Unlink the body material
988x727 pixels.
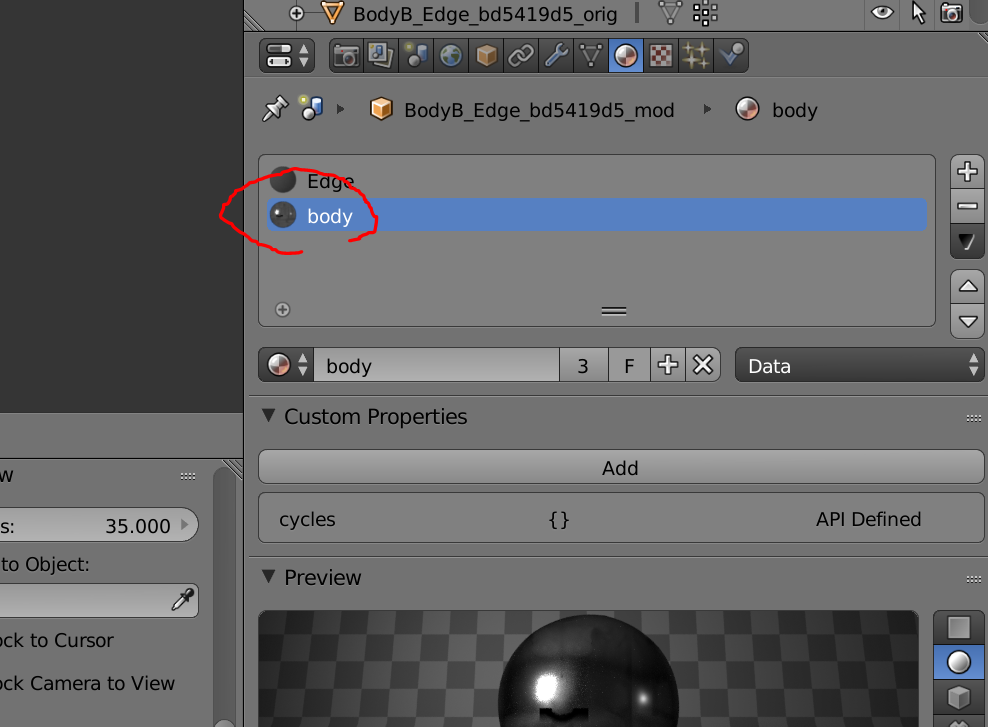[x=703, y=365]
